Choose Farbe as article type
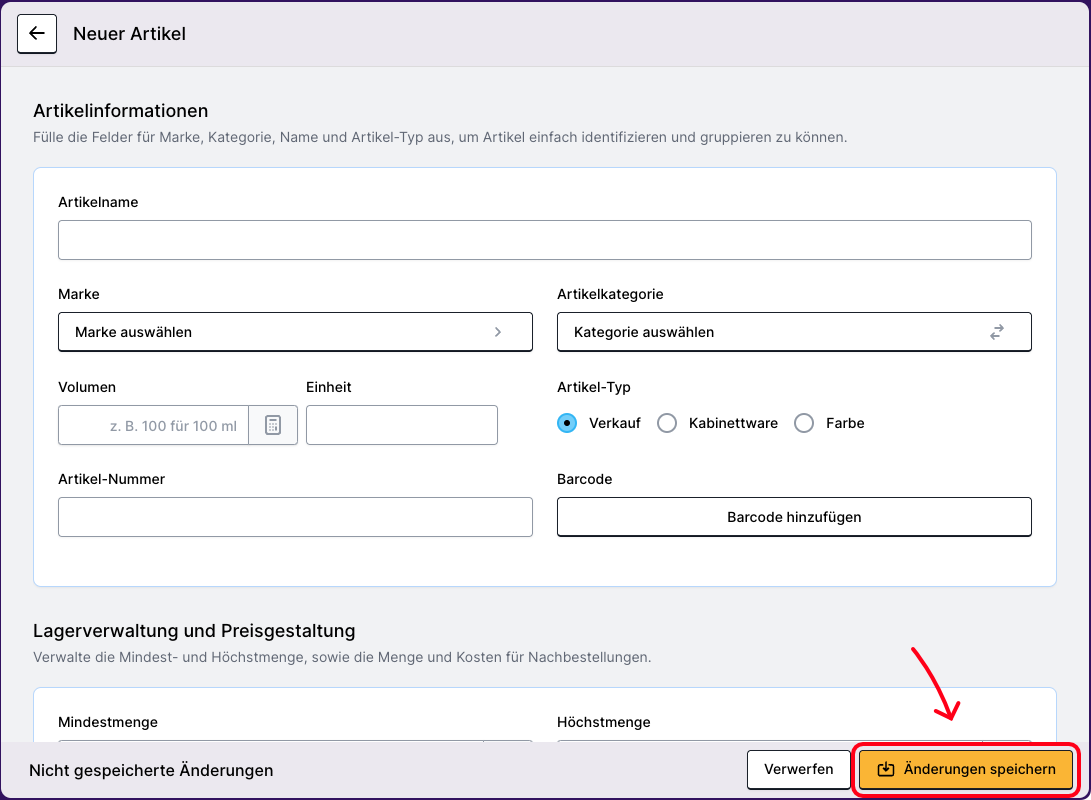The image size is (1091, 800). tap(804, 423)
